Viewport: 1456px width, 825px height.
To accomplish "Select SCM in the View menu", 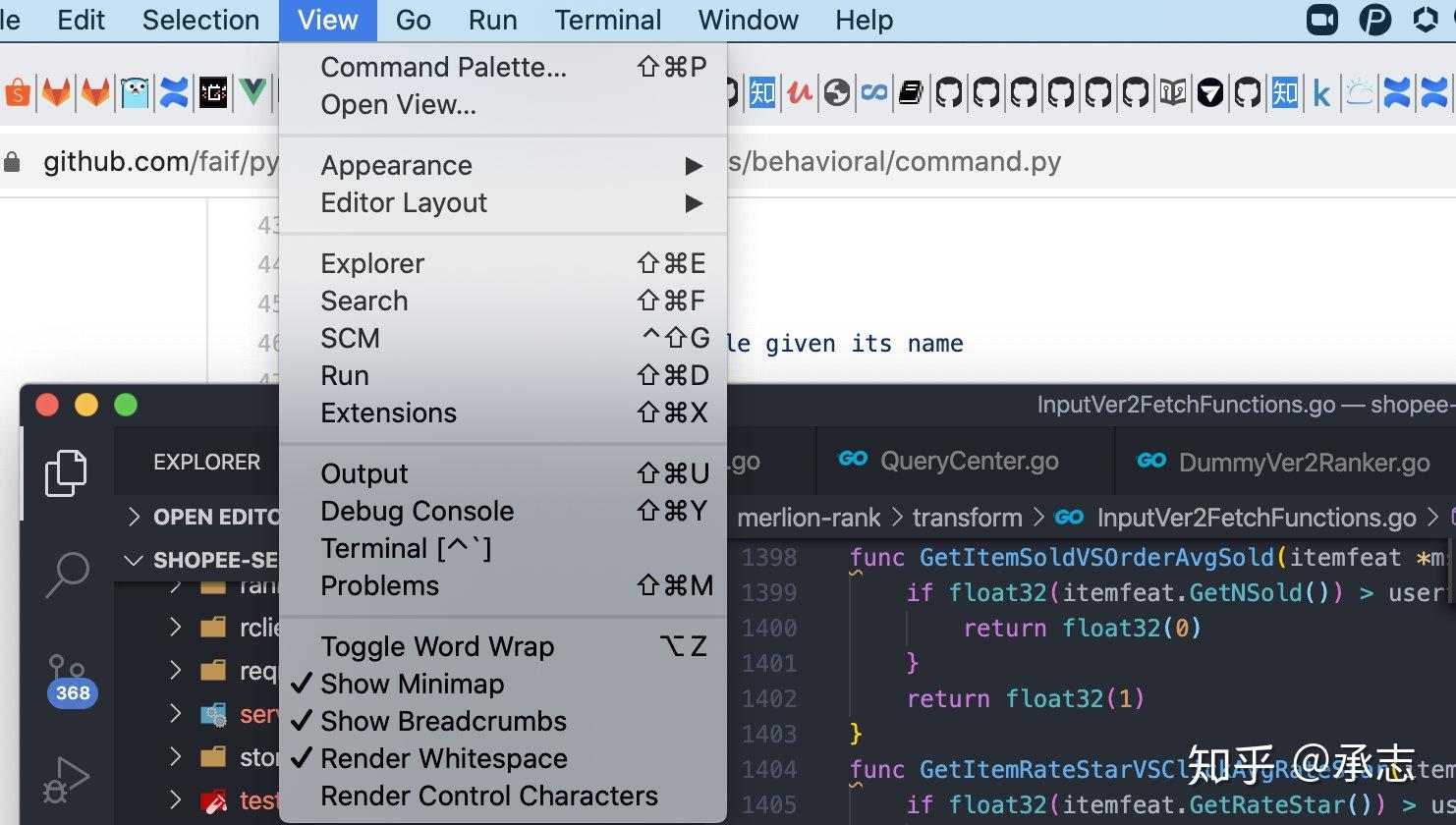I will (503, 338).
